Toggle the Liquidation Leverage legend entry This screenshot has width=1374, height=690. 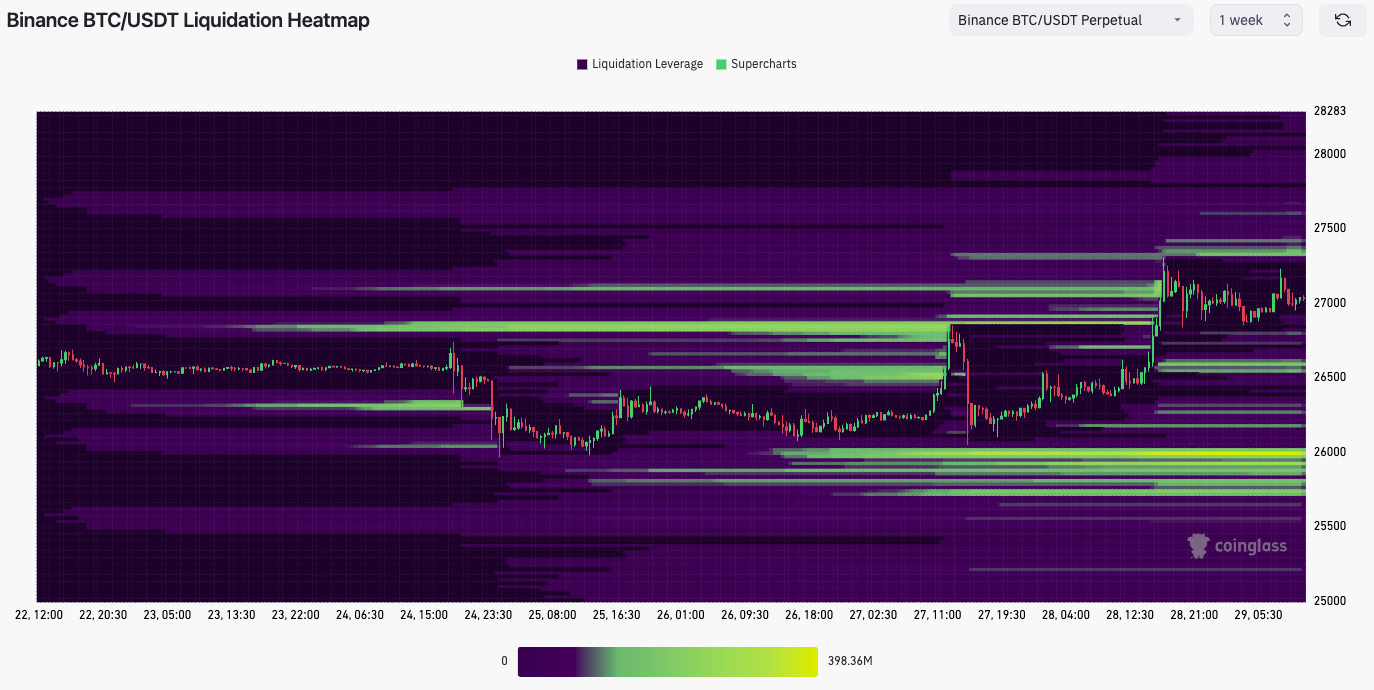[x=640, y=63]
